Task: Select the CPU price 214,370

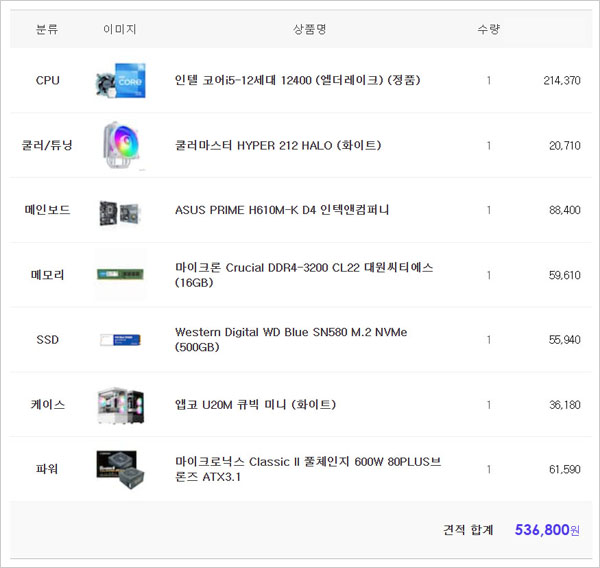Action: coord(561,80)
